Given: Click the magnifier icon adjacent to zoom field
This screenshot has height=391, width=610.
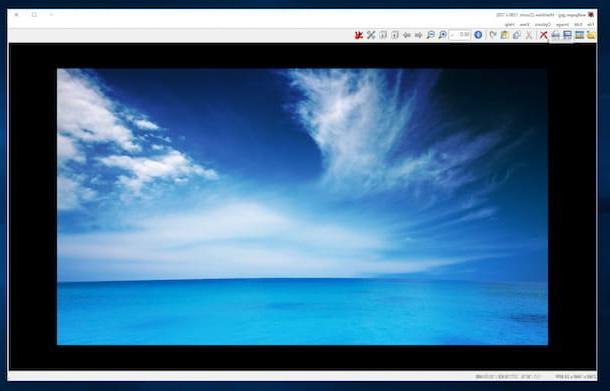Looking at the screenshot, I should [x=442, y=35].
